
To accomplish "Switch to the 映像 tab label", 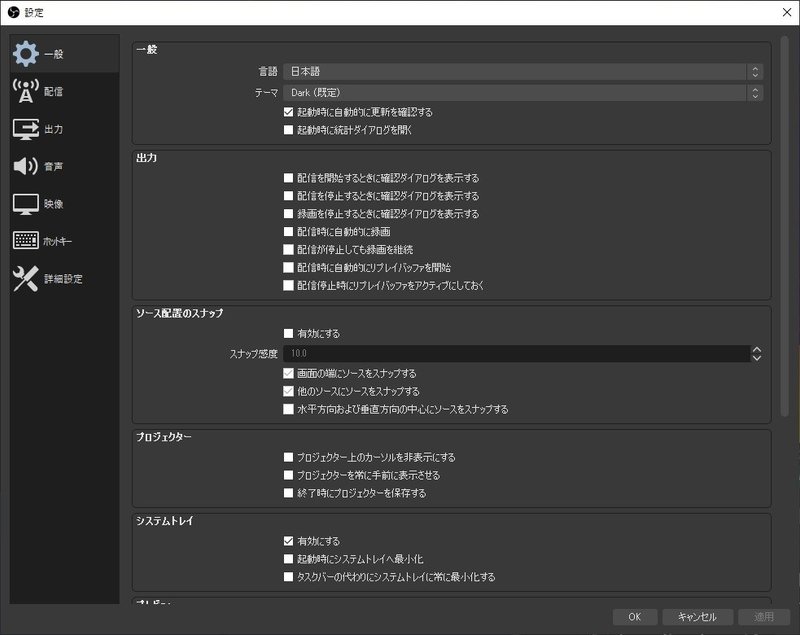I will [x=54, y=204].
